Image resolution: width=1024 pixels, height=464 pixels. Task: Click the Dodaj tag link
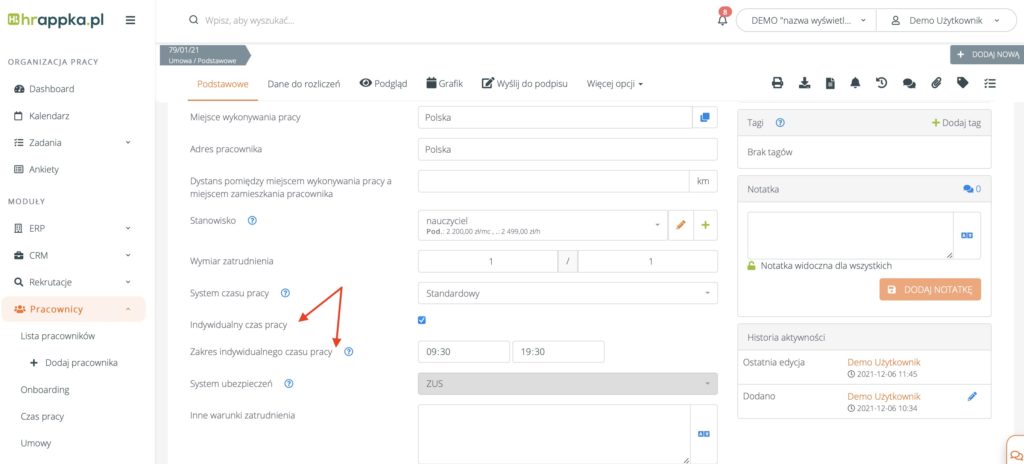(956, 122)
